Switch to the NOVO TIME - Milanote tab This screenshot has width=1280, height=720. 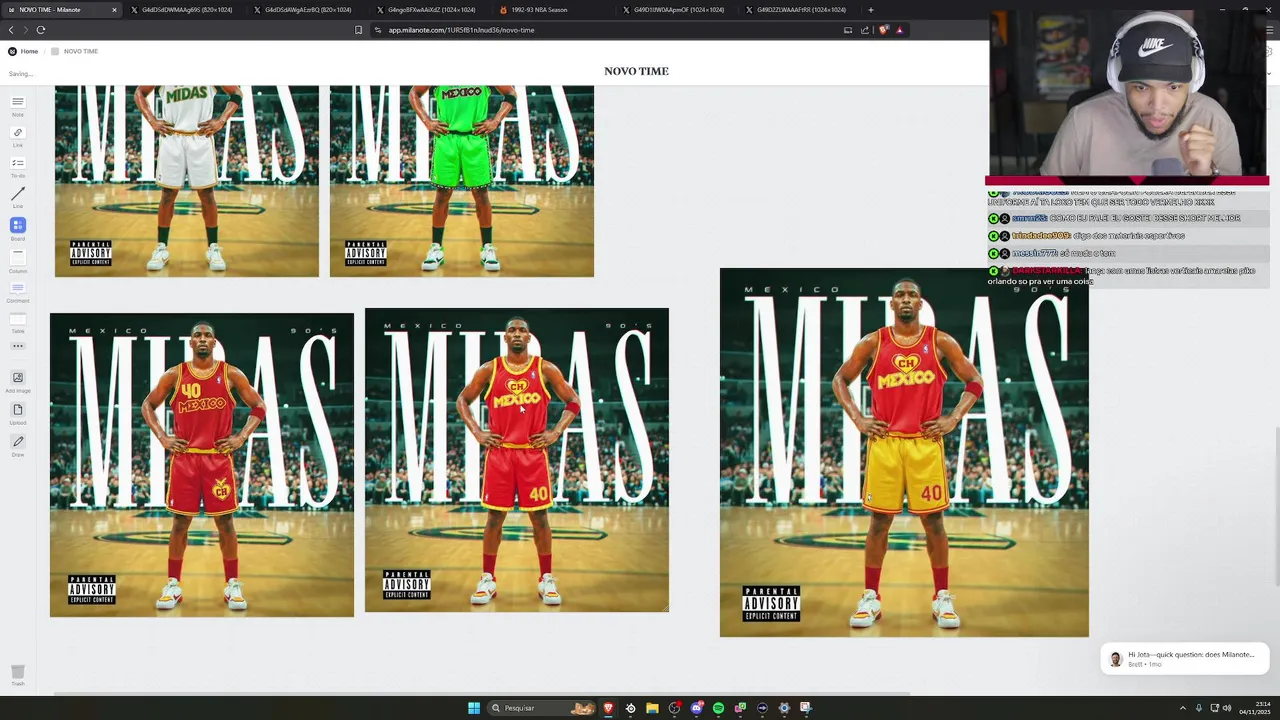63,10
